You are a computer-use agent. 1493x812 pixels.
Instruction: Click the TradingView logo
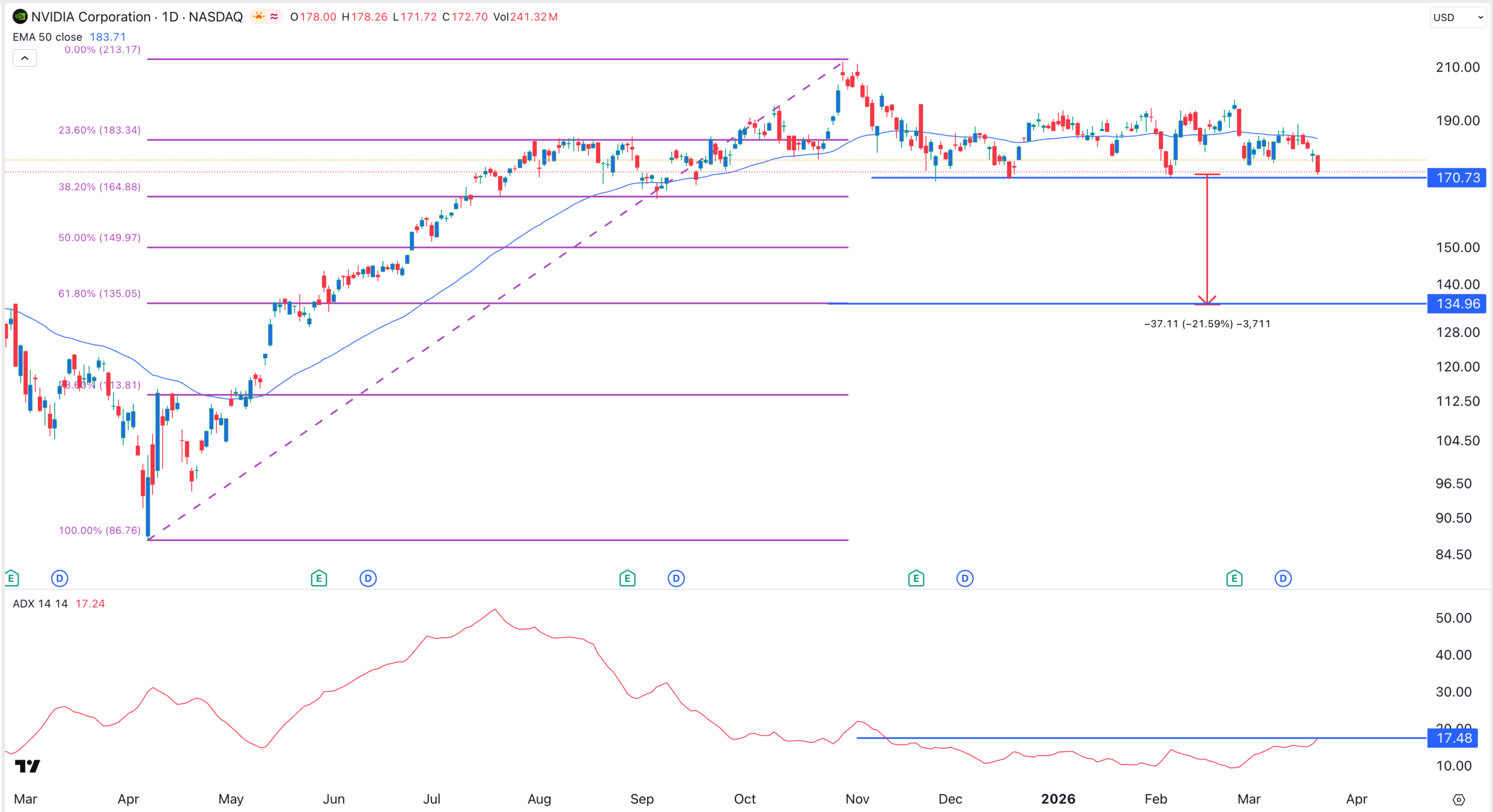pyautogui.click(x=27, y=766)
